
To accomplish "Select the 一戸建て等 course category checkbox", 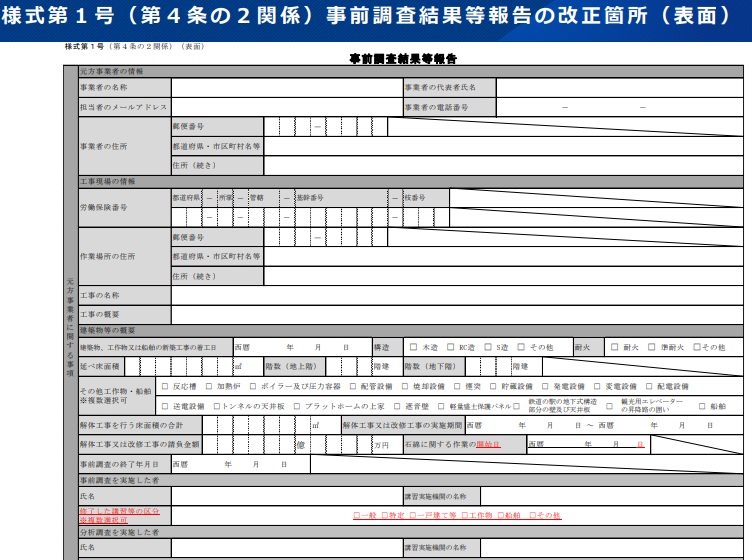I will click(412, 515).
